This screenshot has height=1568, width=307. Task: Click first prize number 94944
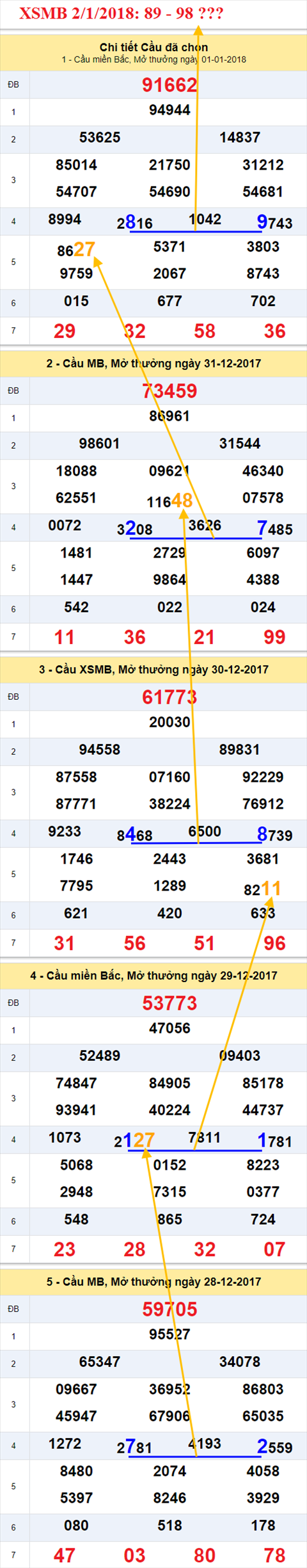[169, 110]
